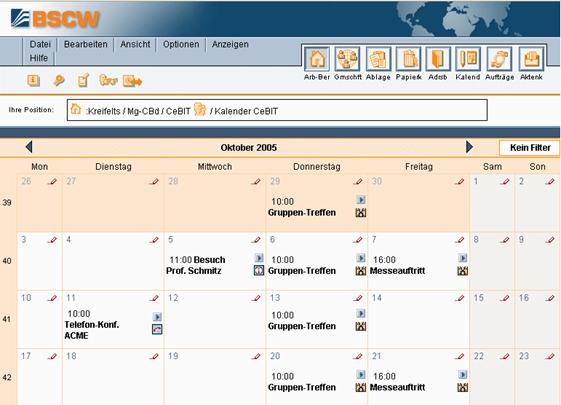Expand action arrow of Besuch Prof. Schmitz
561x405 pixels.
click(x=259, y=258)
